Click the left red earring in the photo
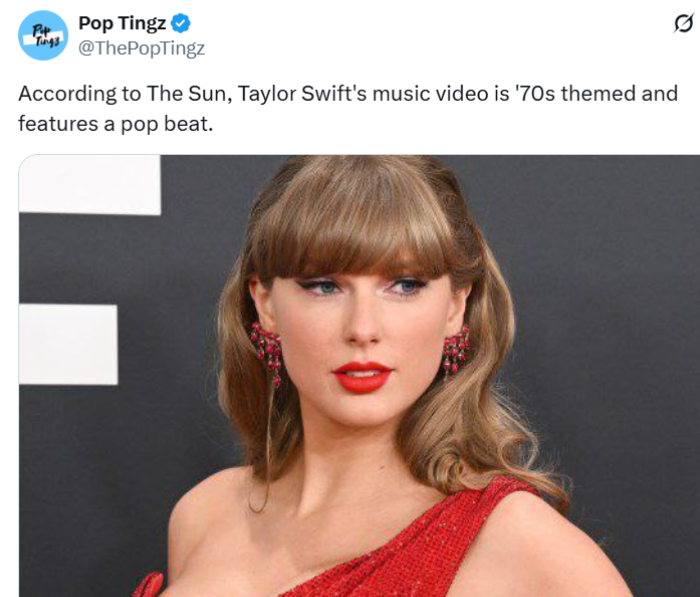Screen dimensions: 700x597 pyautogui.click(x=267, y=348)
